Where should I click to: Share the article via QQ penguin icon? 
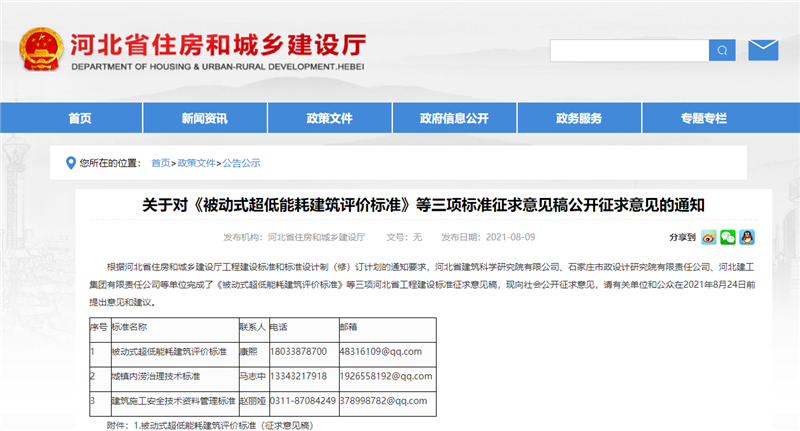[746, 237]
